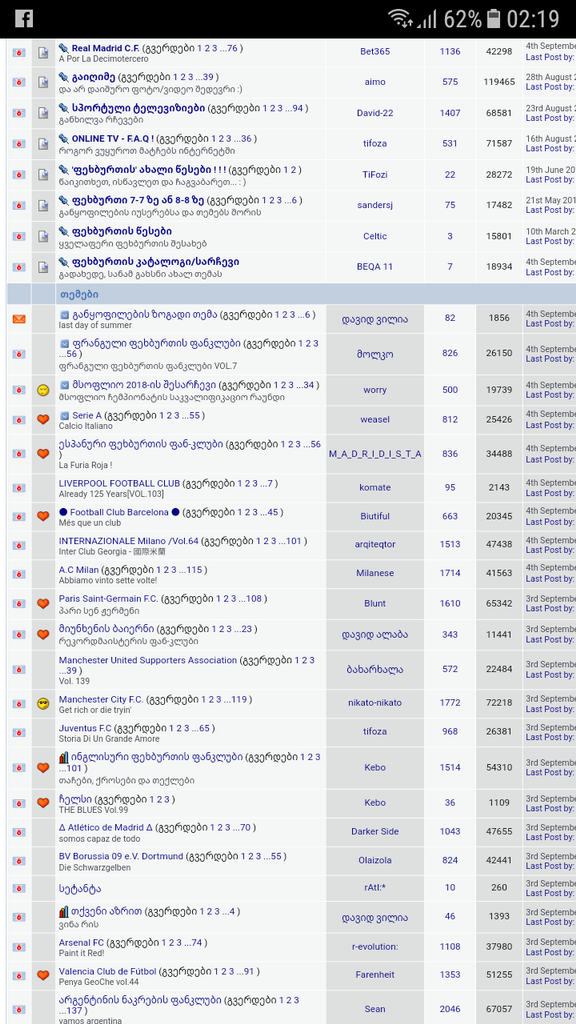576x1024 pixels.
Task: Click the heart icon beside Valencia Club de Fútbol
Action: 43,975
